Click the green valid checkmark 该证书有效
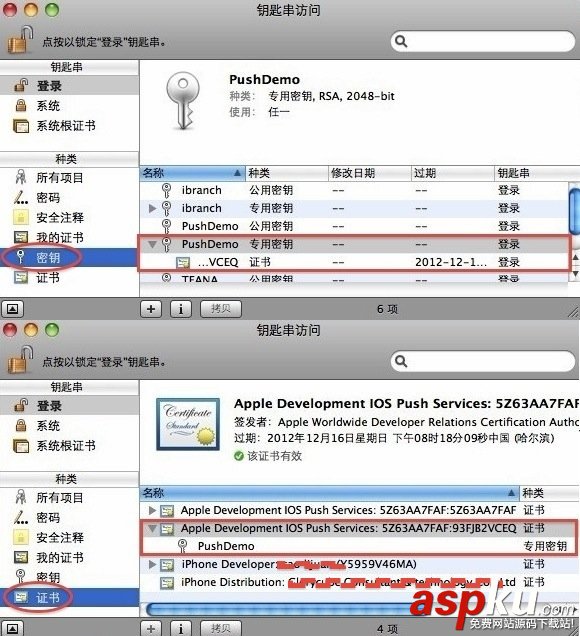Screen dimensions: 580x636 click(x=238, y=456)
